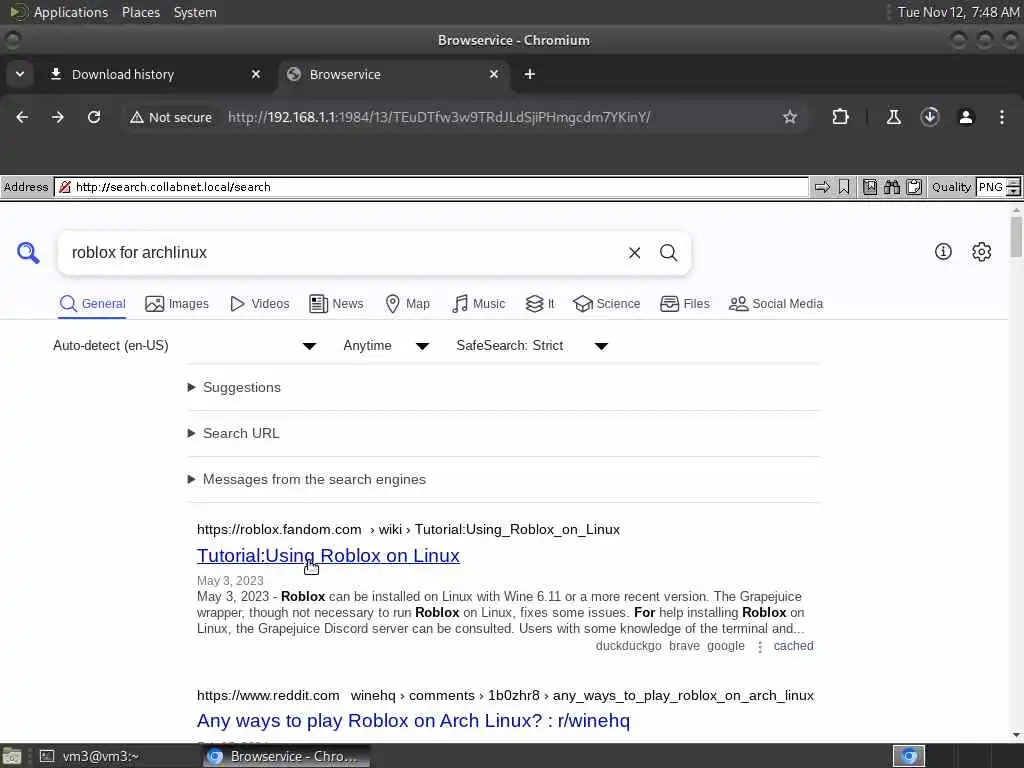This screenshot has width=1024, height=768.
Task: Open Chromium three-dot menu
Action: [x=1002, y=117]
